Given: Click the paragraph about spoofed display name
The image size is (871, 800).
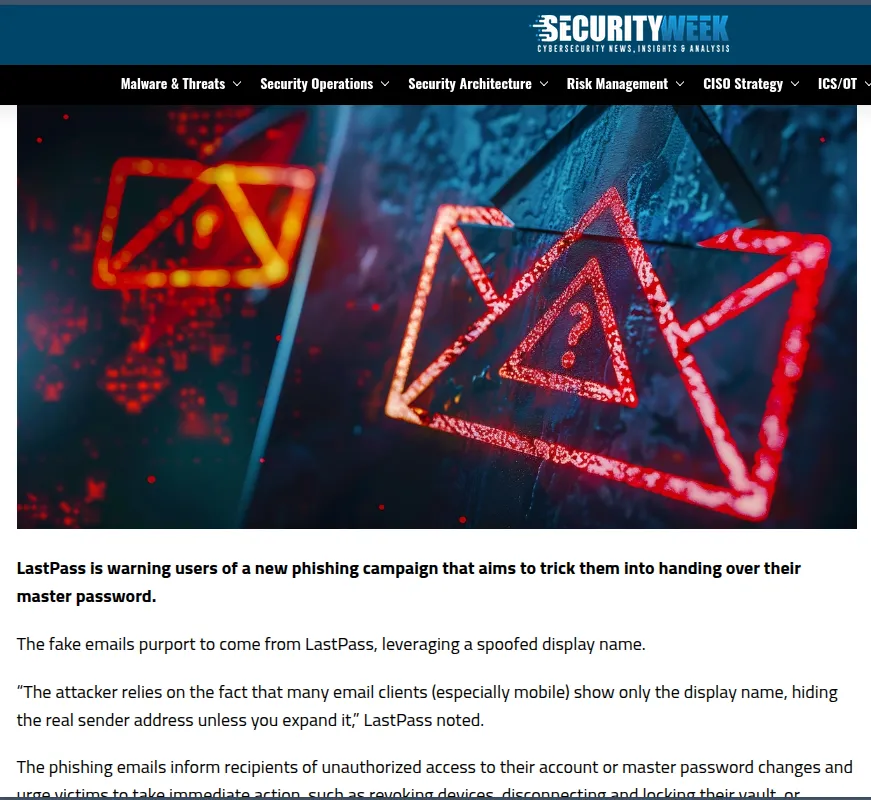Looking at the screenshot, I should click(x=331, y=644).
